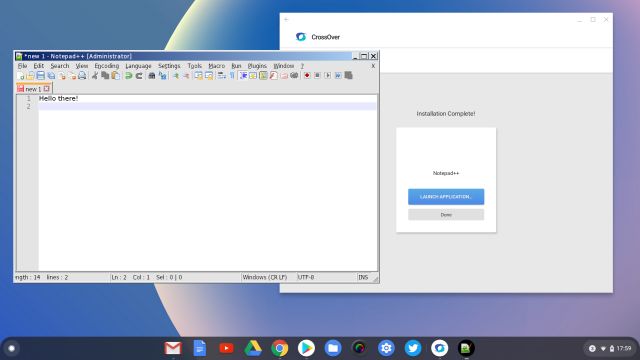
Task: Toggle INS insert mode in status bar
Action: (x=363, y=277)
